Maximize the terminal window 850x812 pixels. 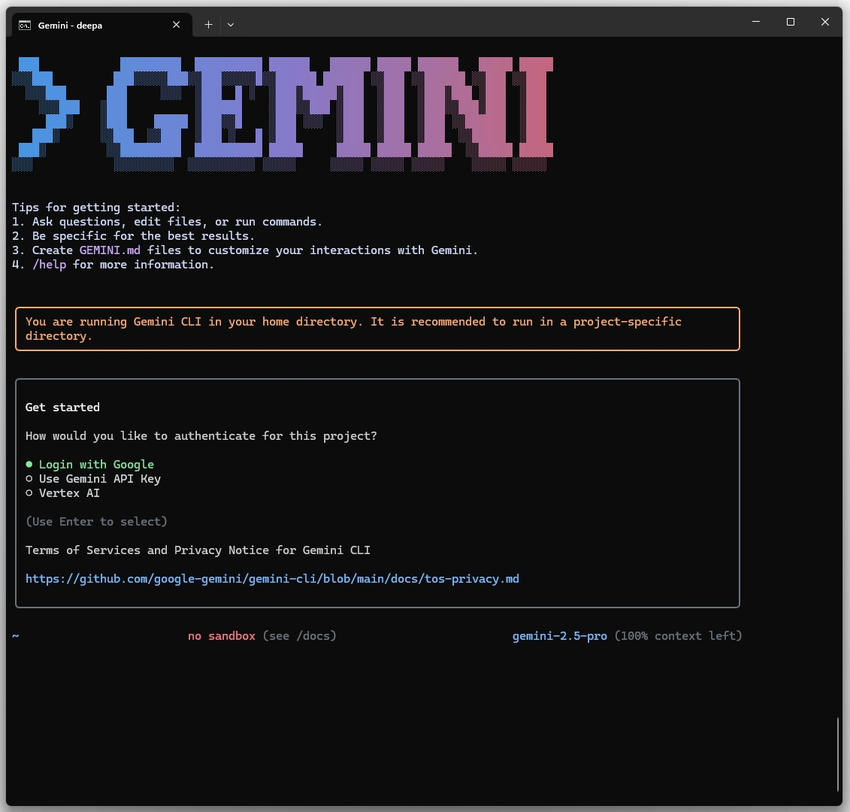[x=790, y=22]
